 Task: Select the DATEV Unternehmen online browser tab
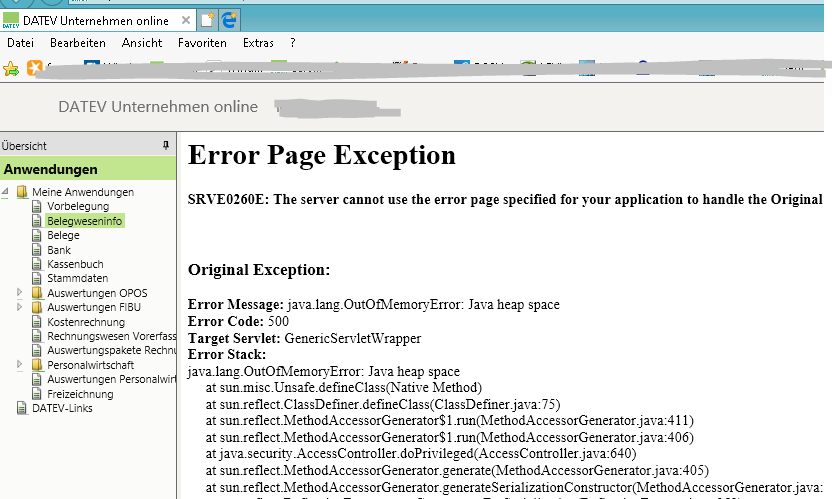coord(96,20)
